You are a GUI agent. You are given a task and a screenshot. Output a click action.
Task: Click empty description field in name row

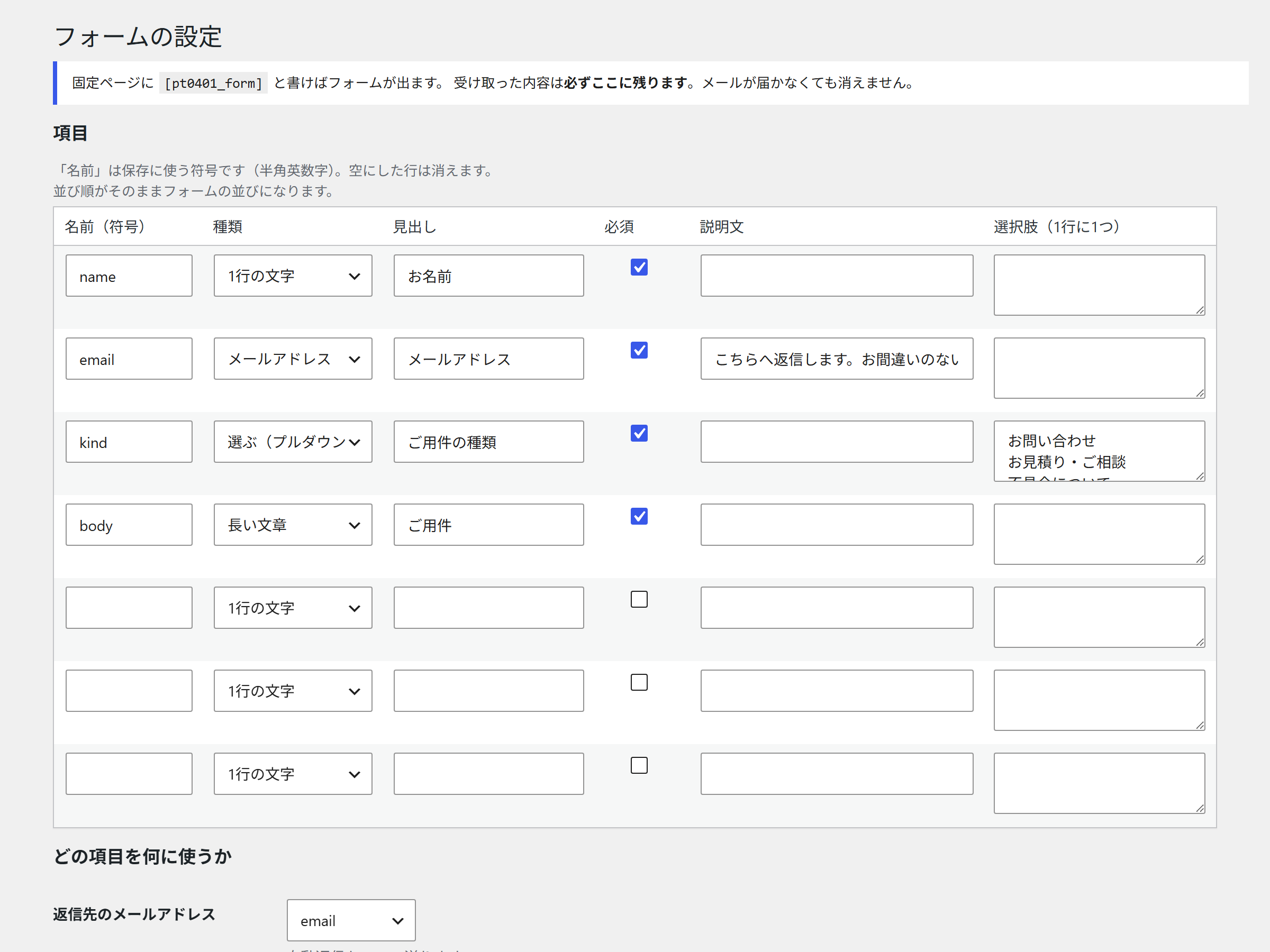(837, 276)
